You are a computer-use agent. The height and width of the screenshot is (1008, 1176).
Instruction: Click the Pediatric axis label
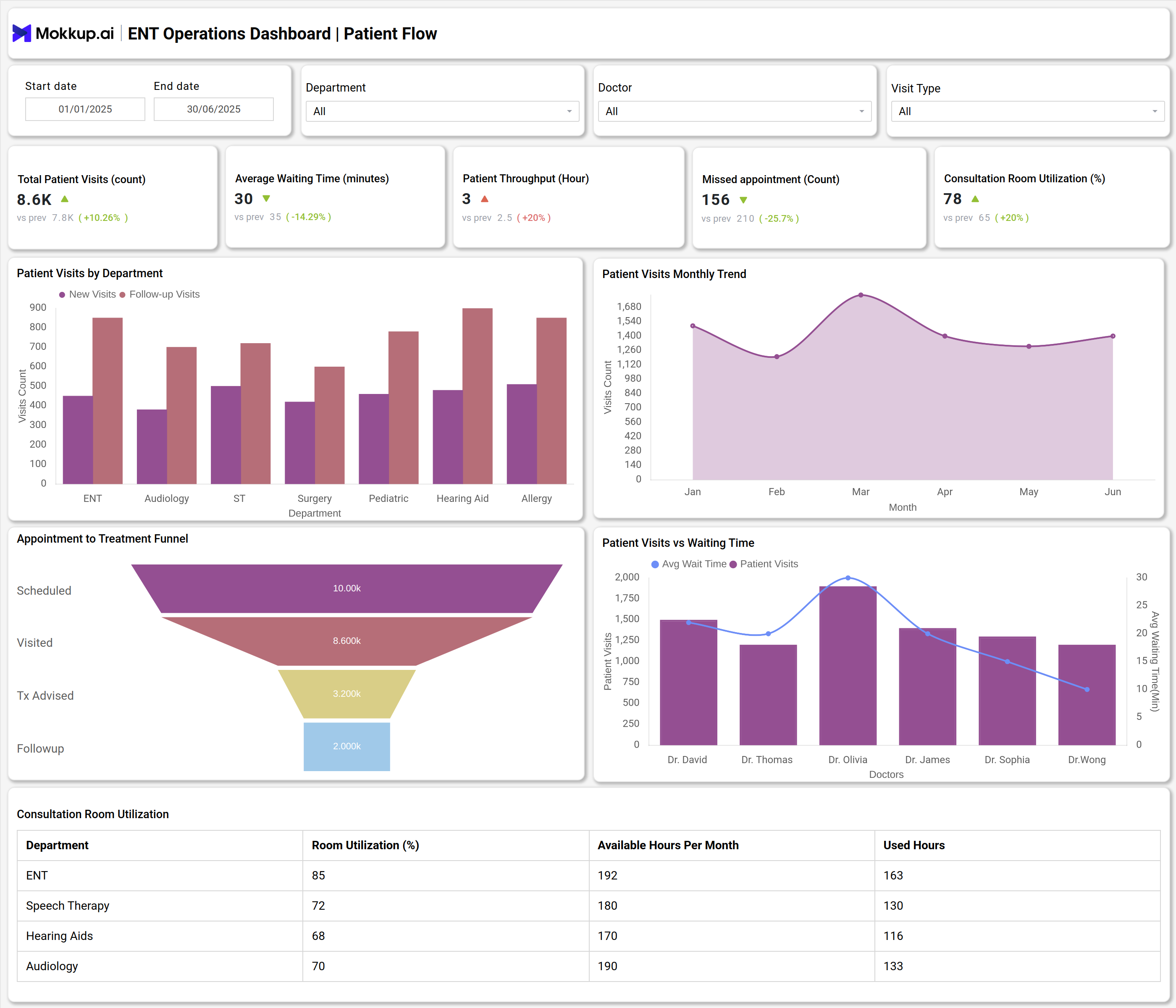389,498
